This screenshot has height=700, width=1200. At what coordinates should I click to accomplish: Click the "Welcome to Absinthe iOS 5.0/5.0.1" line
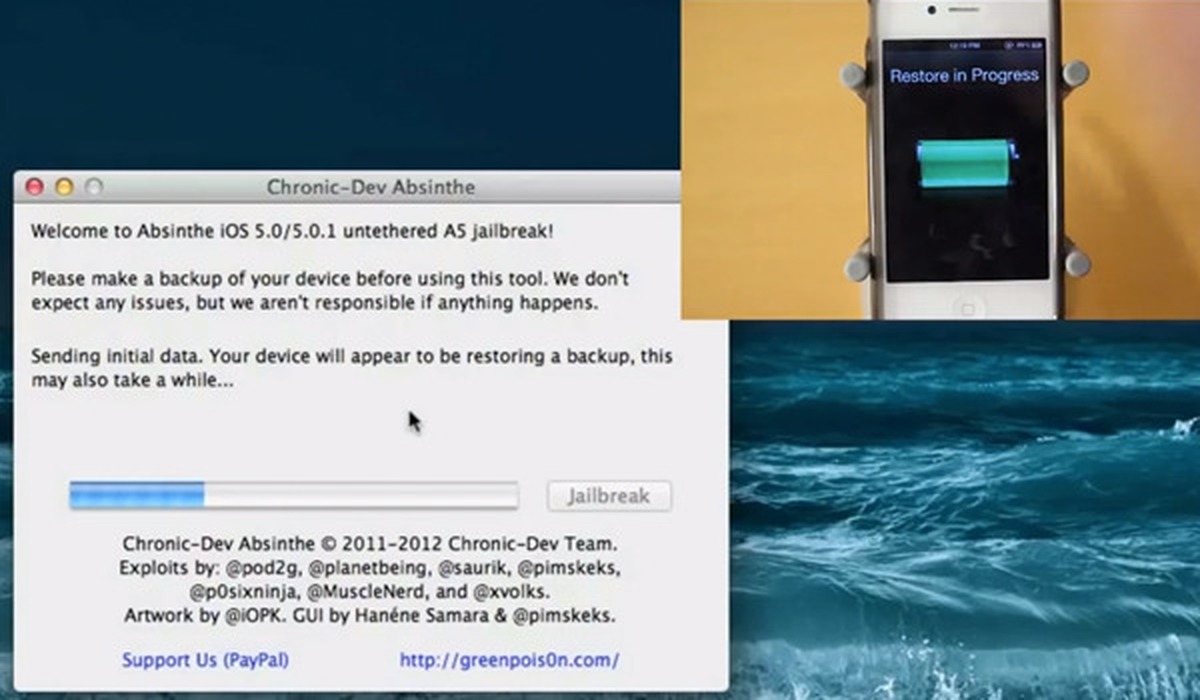coord(292,231)
